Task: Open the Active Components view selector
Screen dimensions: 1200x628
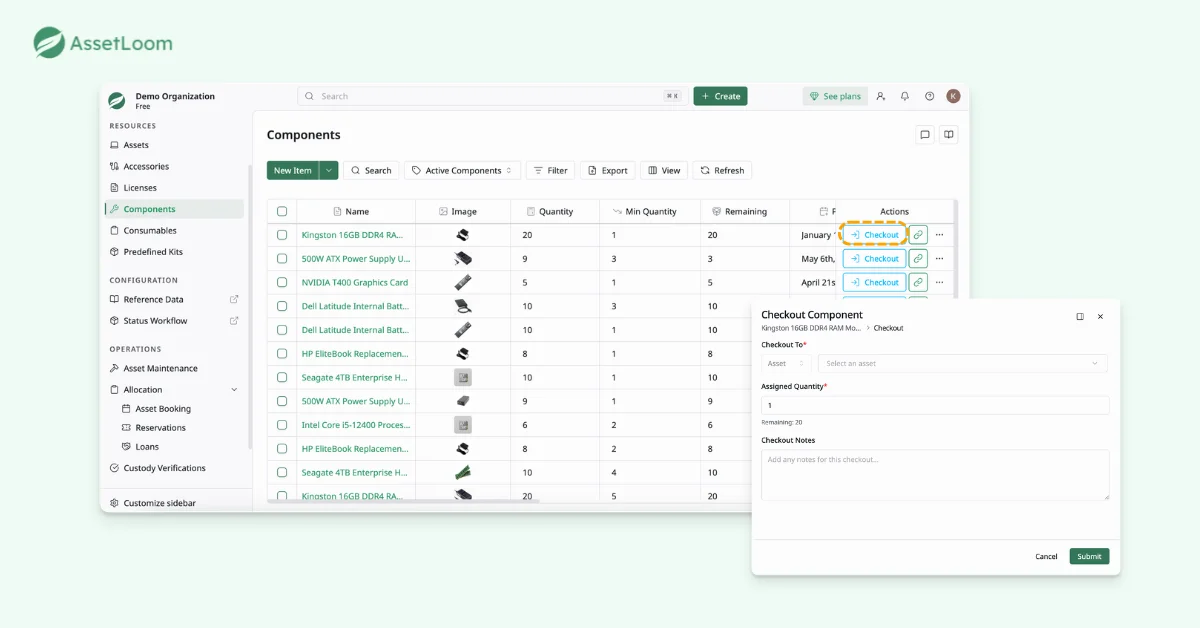Action: point(463,170)
